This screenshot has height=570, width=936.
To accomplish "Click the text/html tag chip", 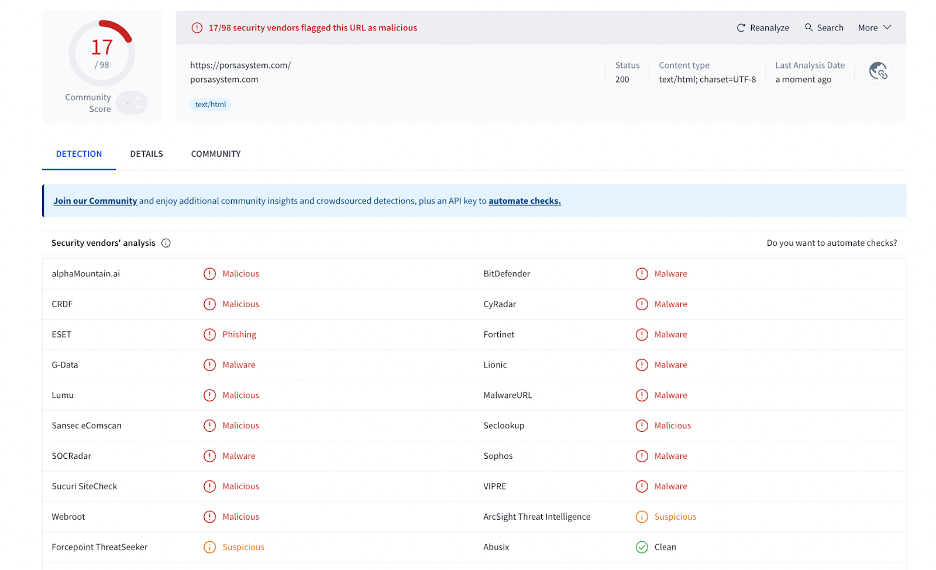I will click(x=211, y=104).
